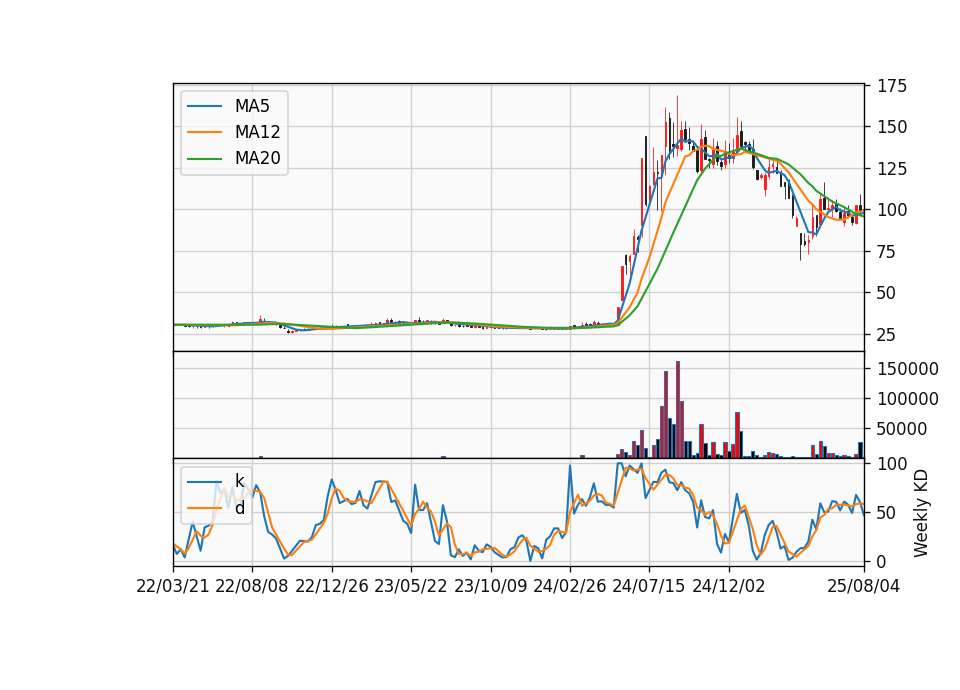This screenshot has width=960, height=690.
Task: Click the 22/03/21 date tick label
Action: coord(173,586)
